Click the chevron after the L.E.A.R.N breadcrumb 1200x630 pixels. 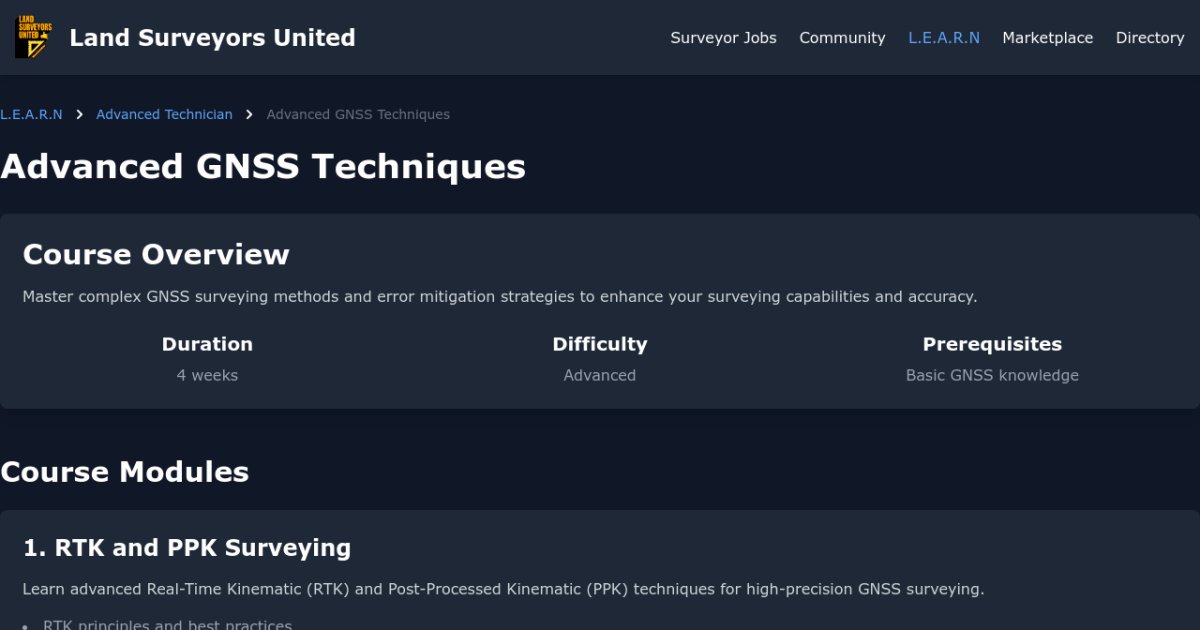pos(79,115)
